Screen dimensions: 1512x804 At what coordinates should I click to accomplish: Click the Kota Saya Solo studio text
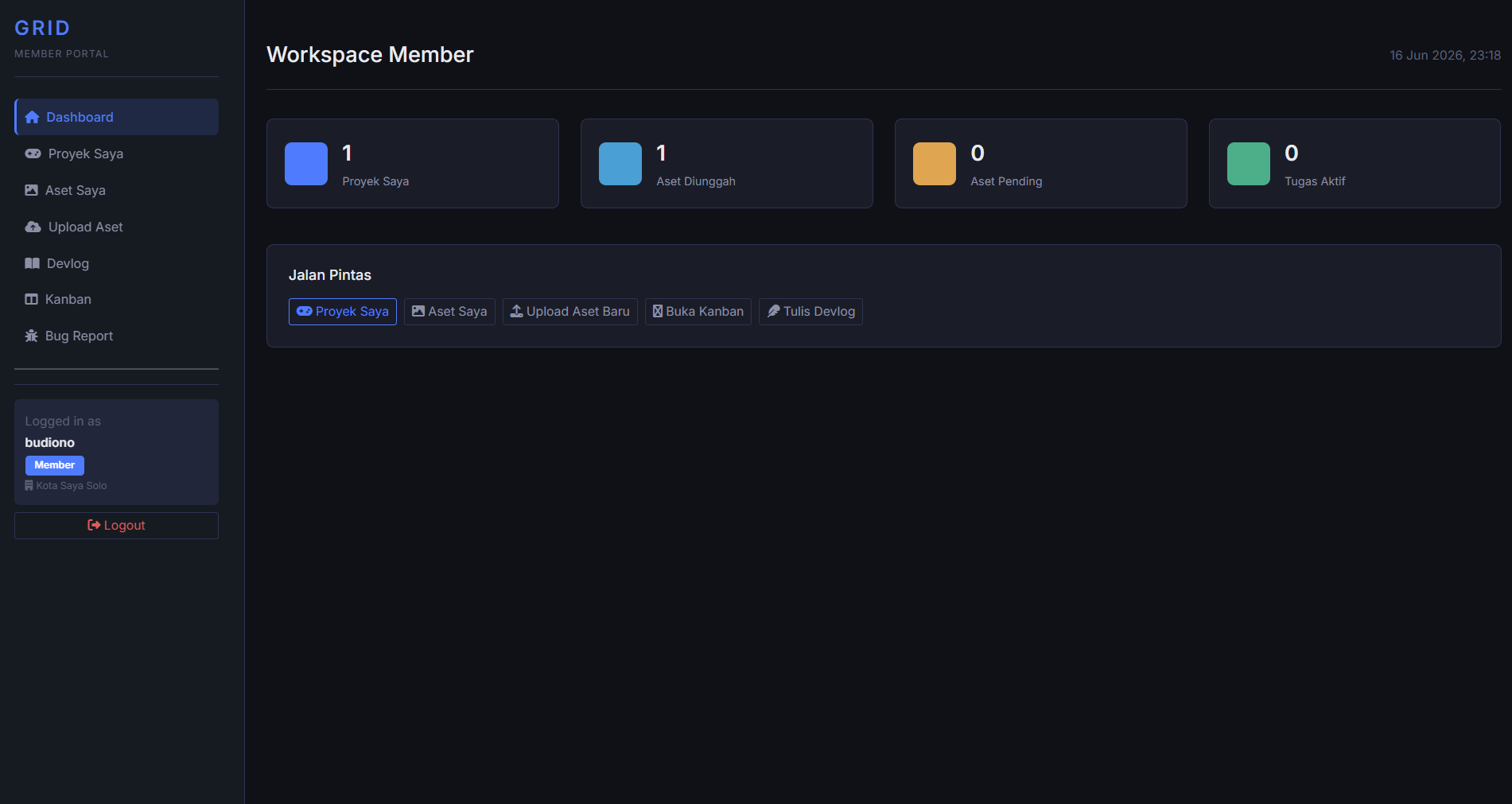click(72, 486)
